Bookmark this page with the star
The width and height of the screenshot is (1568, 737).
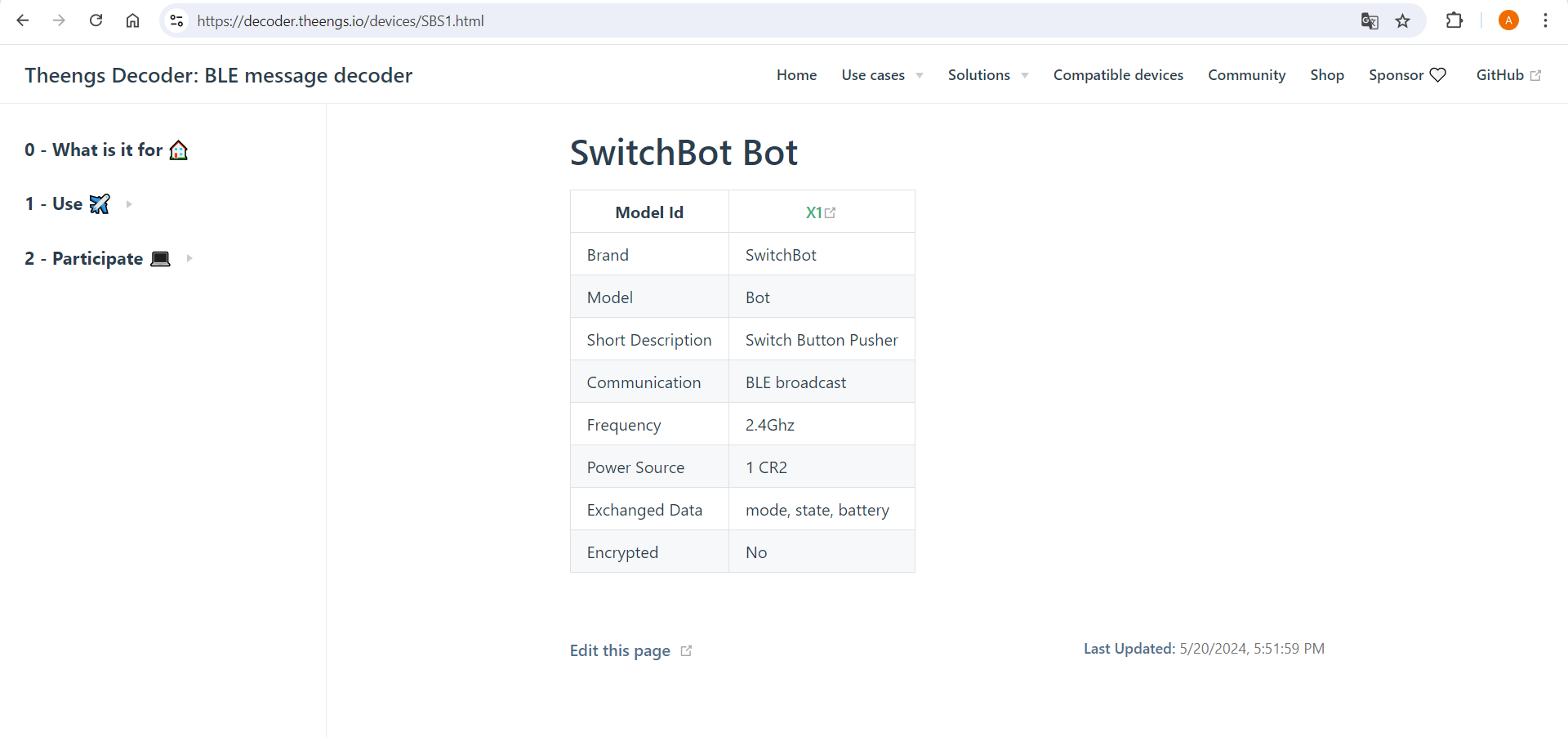[1403, 20]
